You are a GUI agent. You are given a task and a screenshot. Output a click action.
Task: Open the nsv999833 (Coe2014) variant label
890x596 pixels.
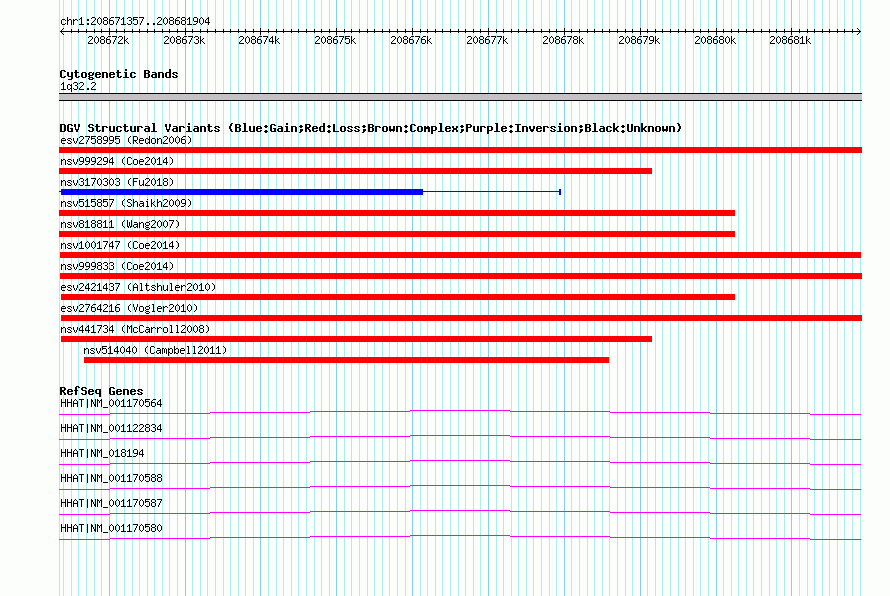(x=117, y=266)
